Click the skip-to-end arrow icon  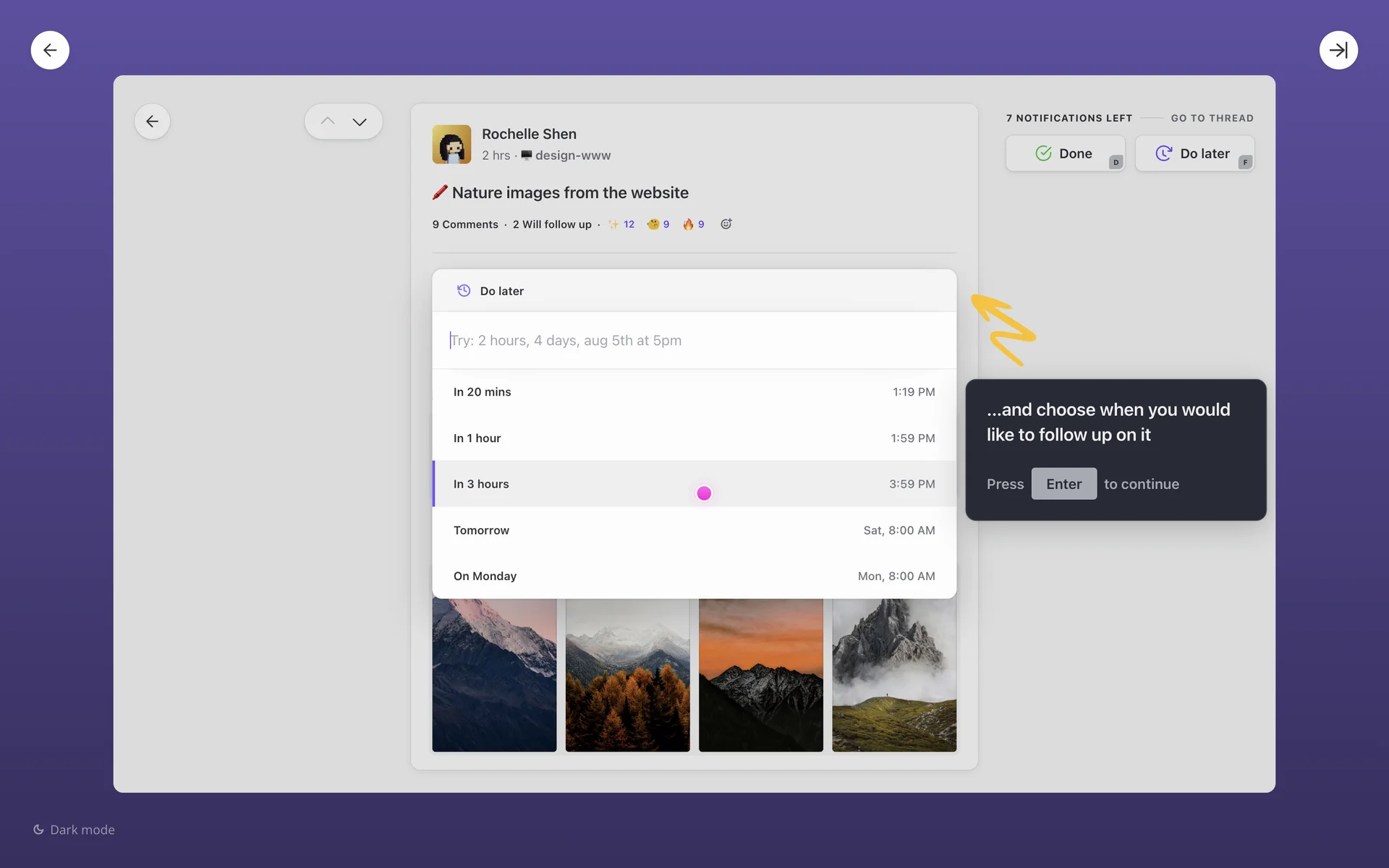[1338, 50]
